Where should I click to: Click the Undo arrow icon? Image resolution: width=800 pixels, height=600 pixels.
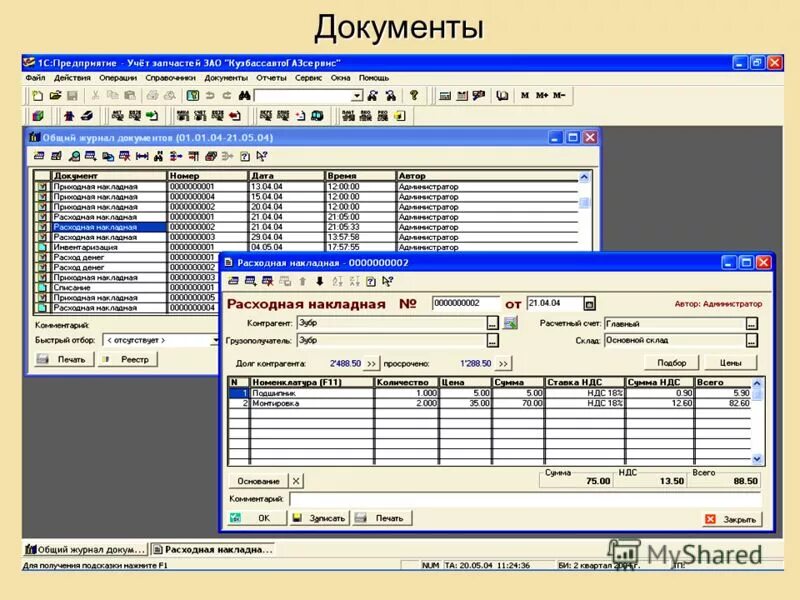(x=208, y=94)
